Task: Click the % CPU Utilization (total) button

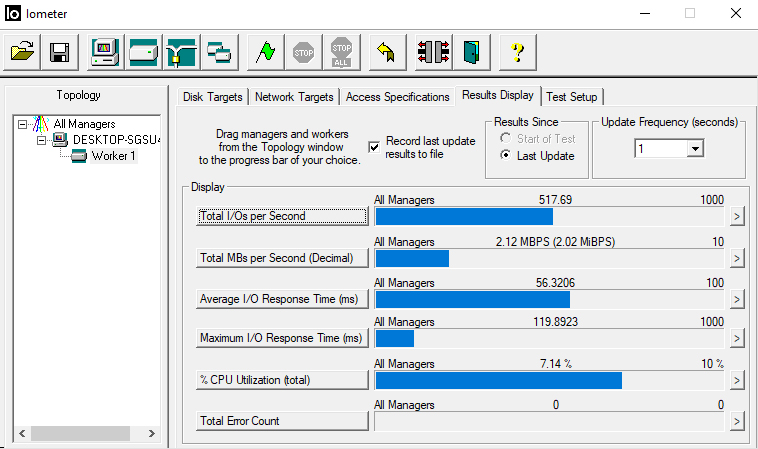Action: tap(282, 380)
